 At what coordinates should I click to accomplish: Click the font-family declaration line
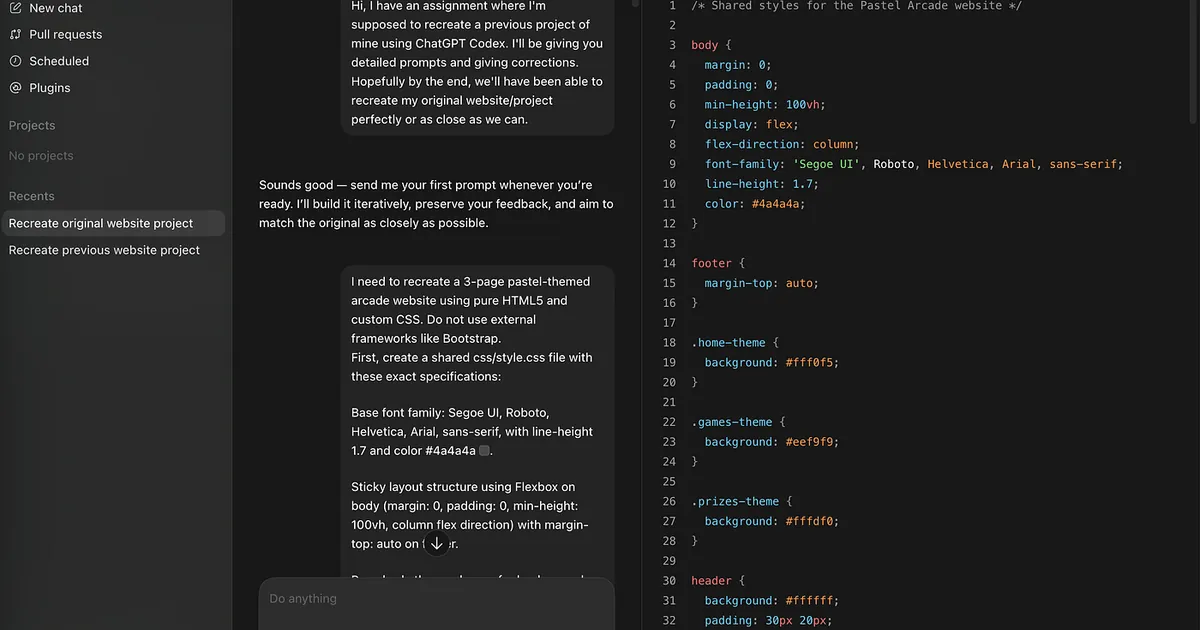click(x=914, y=164)
